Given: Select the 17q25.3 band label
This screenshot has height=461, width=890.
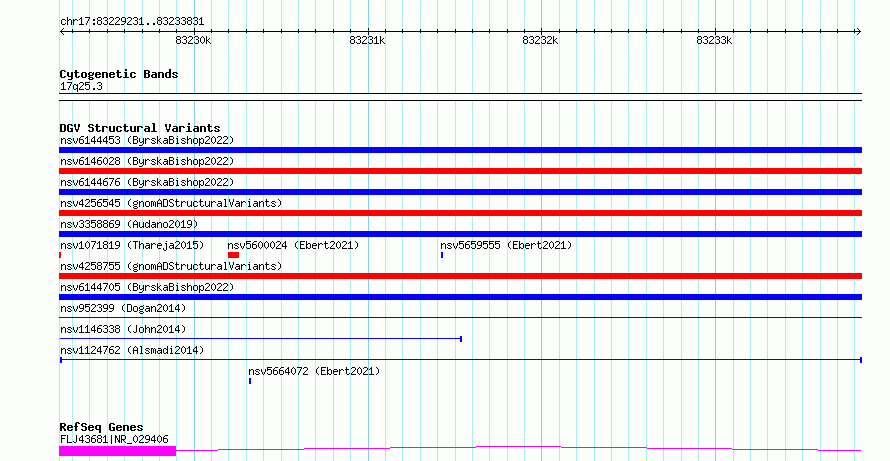Looking at the screenshot, I should coord(81,87).
